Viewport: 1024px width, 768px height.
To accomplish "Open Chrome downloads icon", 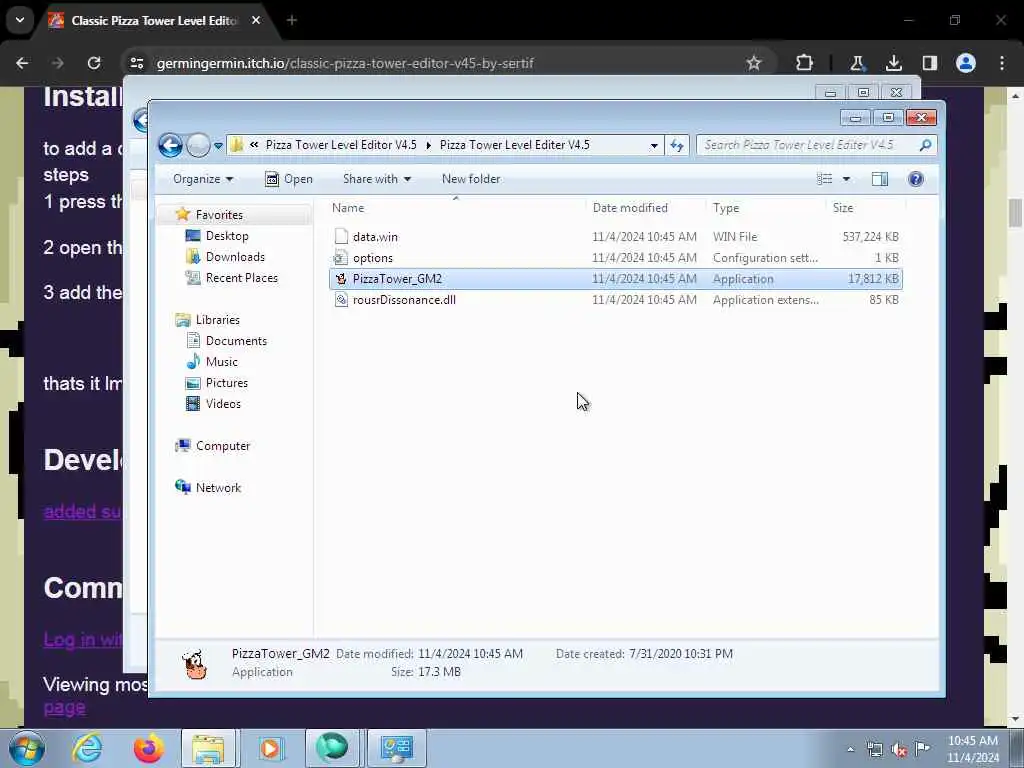I will pos(893,63).
